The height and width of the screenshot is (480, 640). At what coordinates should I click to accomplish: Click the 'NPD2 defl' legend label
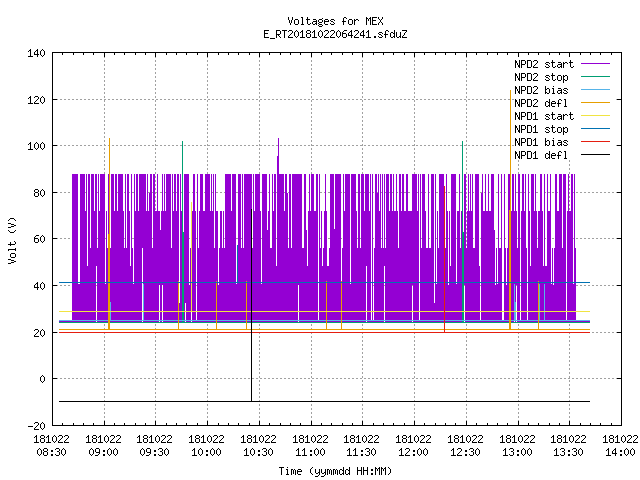point(541,103)
